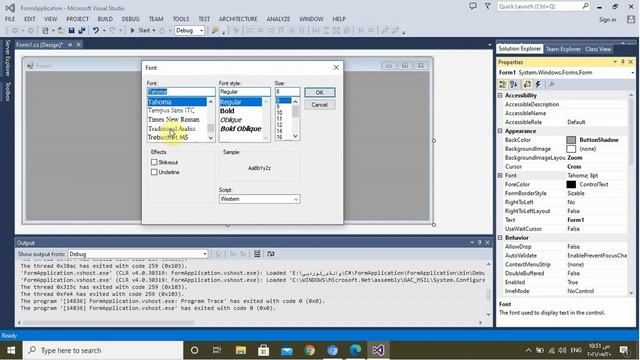Image resolution: width=640 pixels, height=360 pixels.
Task: Open the Start button dropdown arrow
Action: pos(154,31)
